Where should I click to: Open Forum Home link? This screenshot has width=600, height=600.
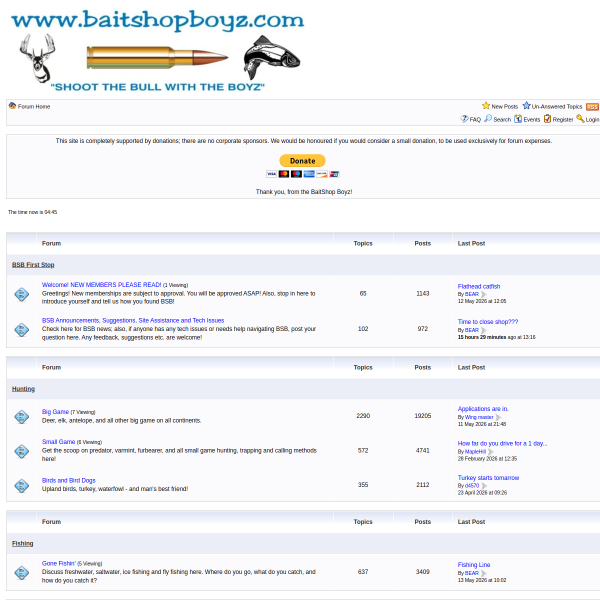pos(34,106)
